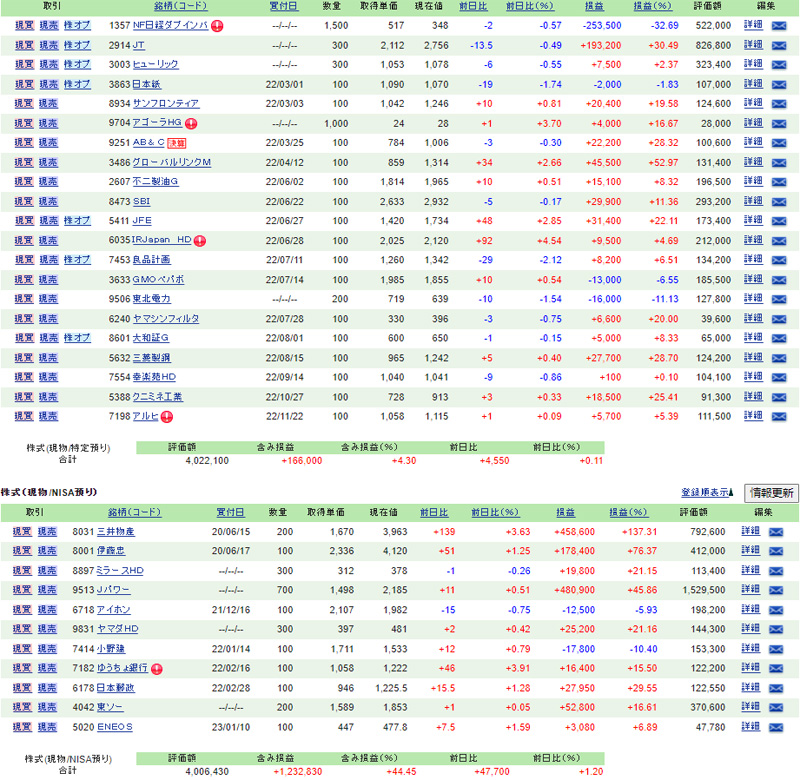Click the +166,000 含み損益 total value
This screenshot has height=780, width=800.
point(302,461)
